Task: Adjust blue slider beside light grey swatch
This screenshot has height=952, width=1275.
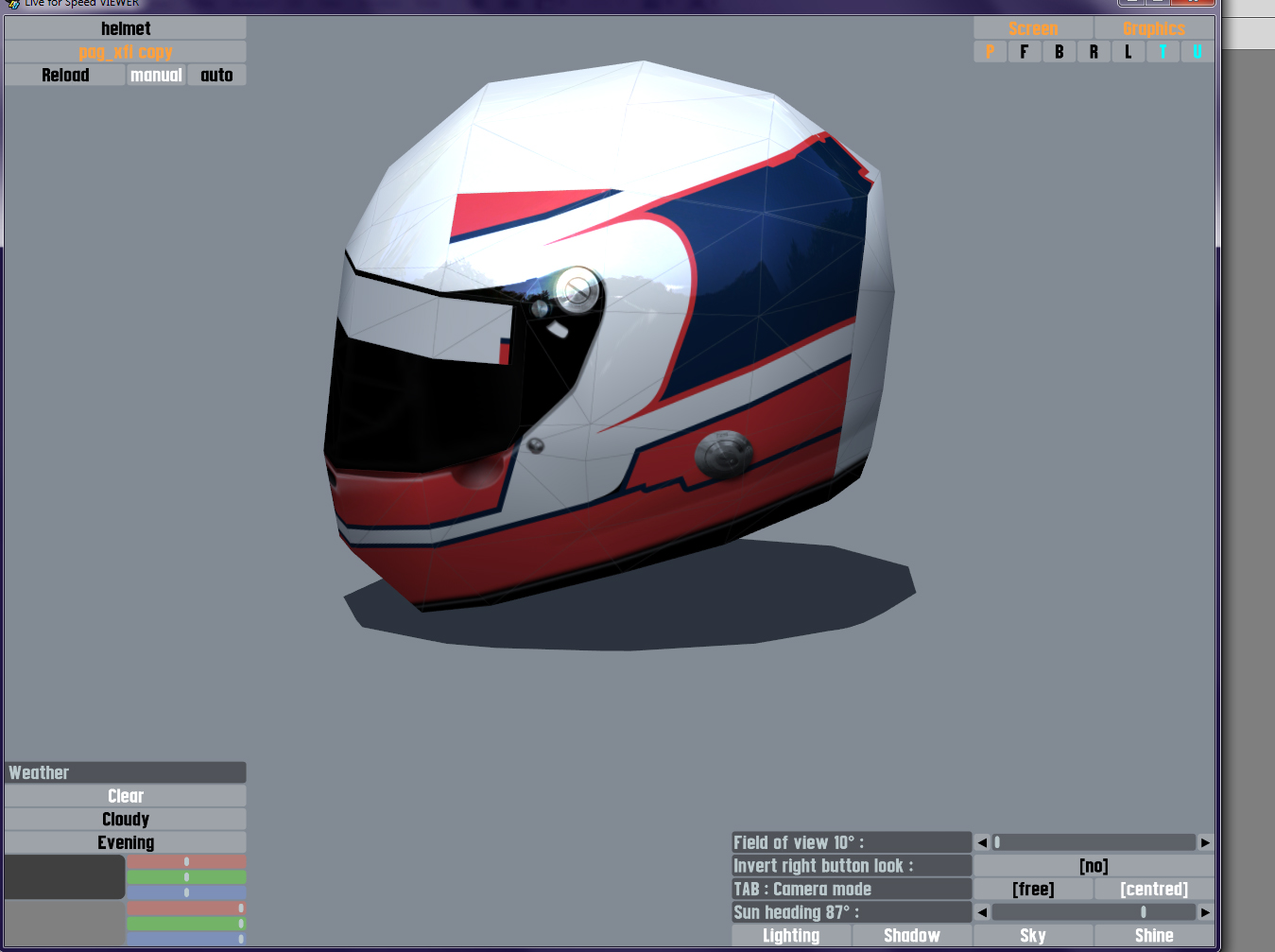Action: (x=186, y=939)
